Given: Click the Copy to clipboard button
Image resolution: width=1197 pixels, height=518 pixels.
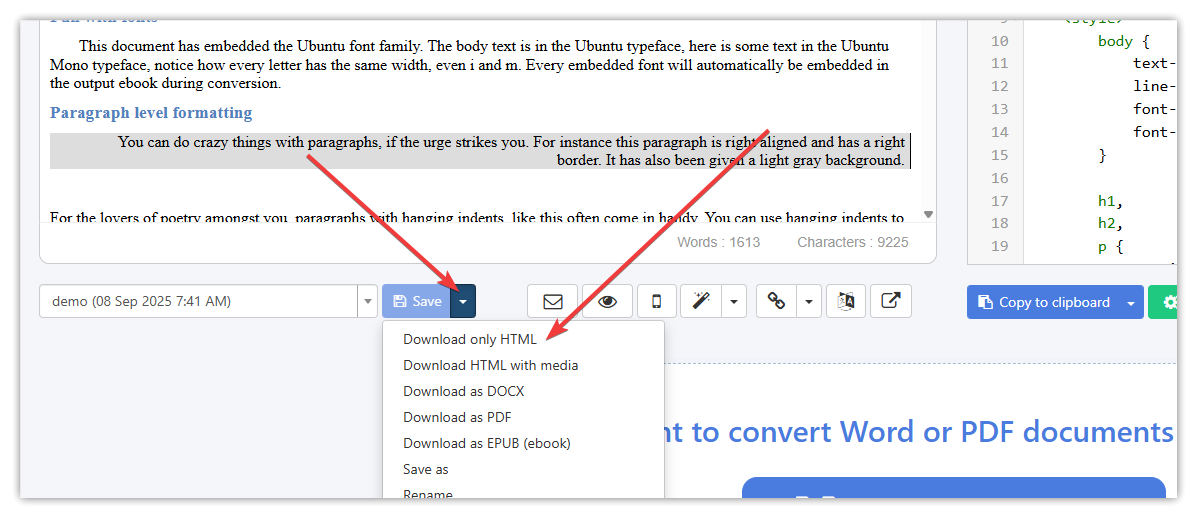Looking at the screenshot, I should click(1043, 302).
